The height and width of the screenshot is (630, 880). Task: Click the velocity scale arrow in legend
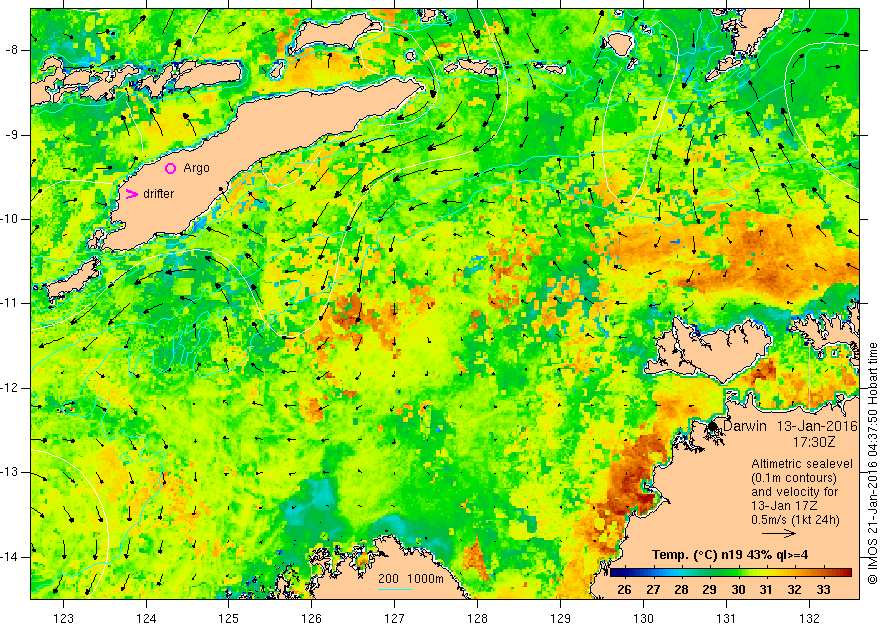[779, 534]
